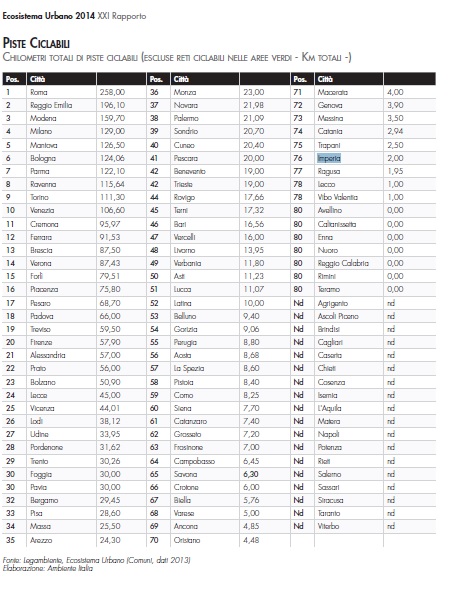Click the first Città column header
The width and height of the screenshot is (469, 607).
click(38, 79)
